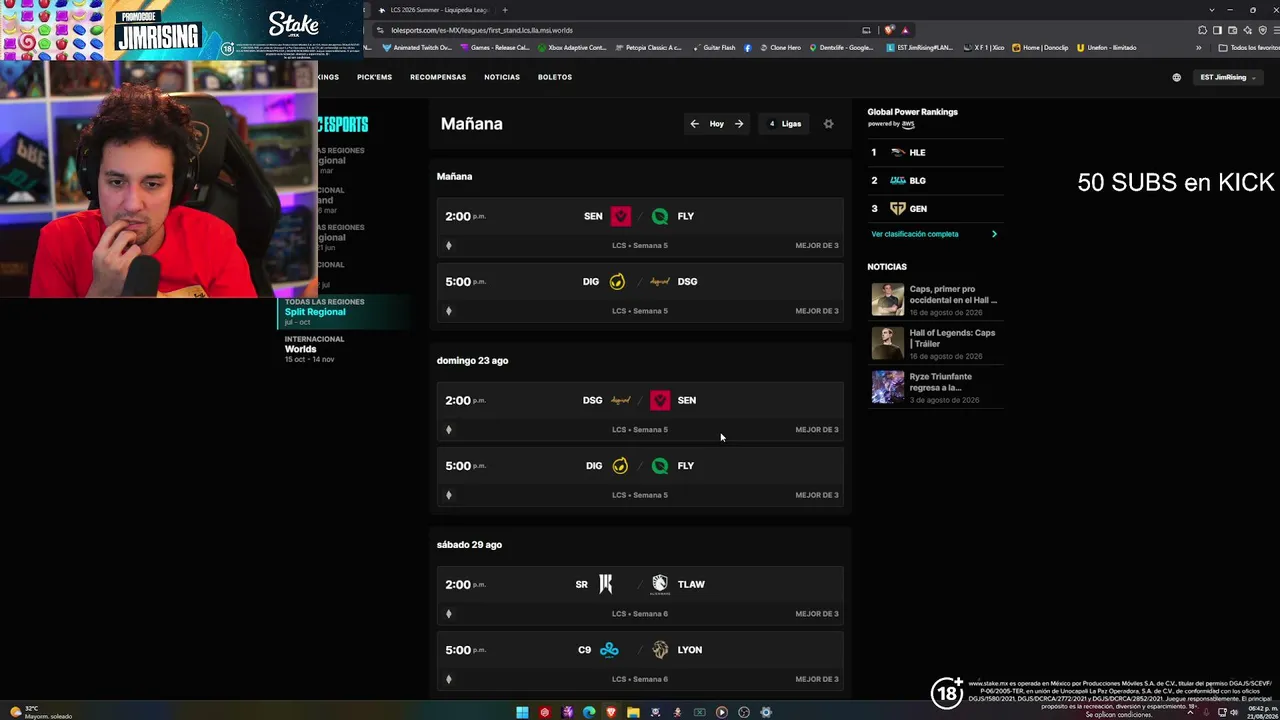Open Ver clasificación completa link

[x=934, y=234]
